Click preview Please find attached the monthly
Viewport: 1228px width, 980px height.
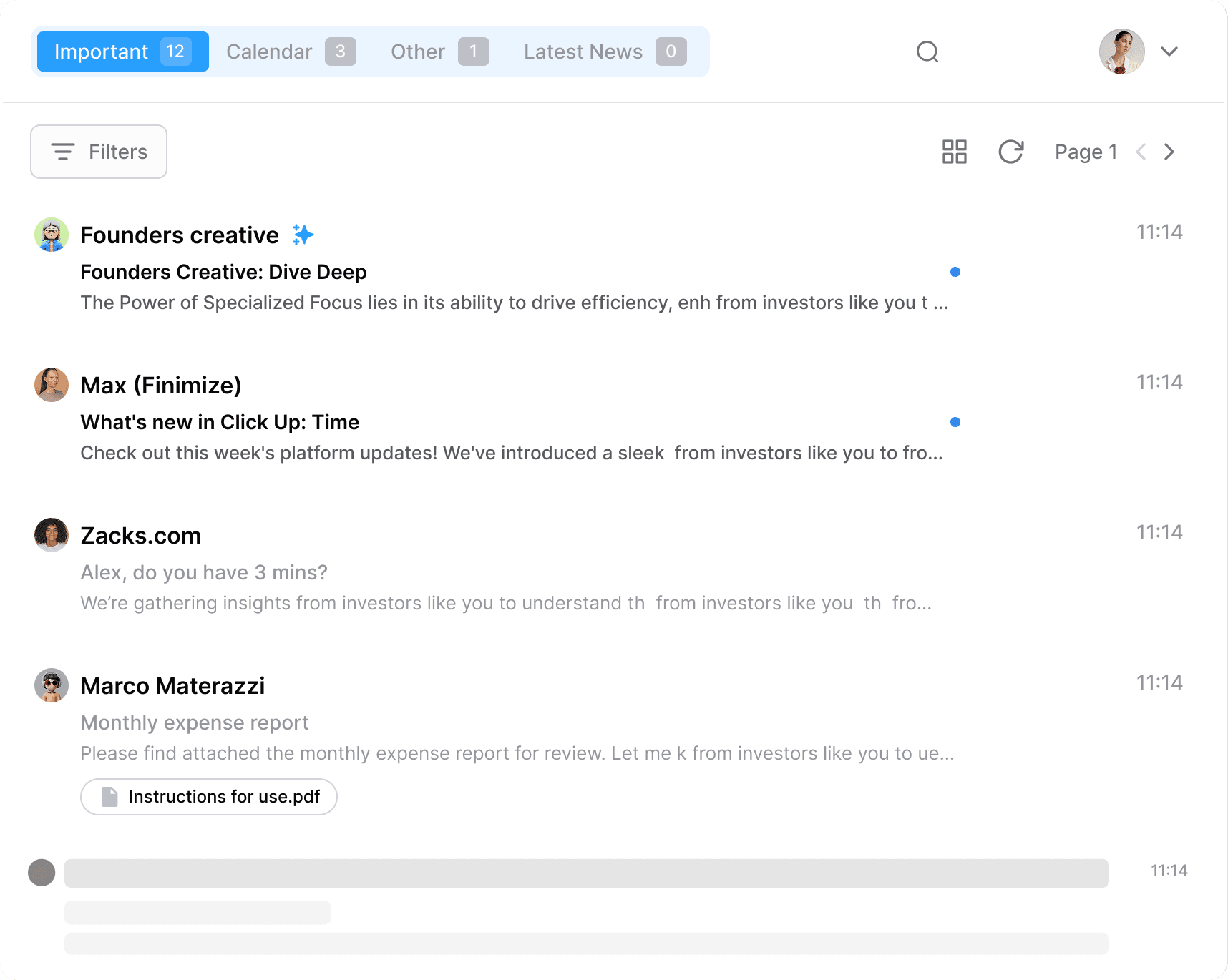(517, 753)
